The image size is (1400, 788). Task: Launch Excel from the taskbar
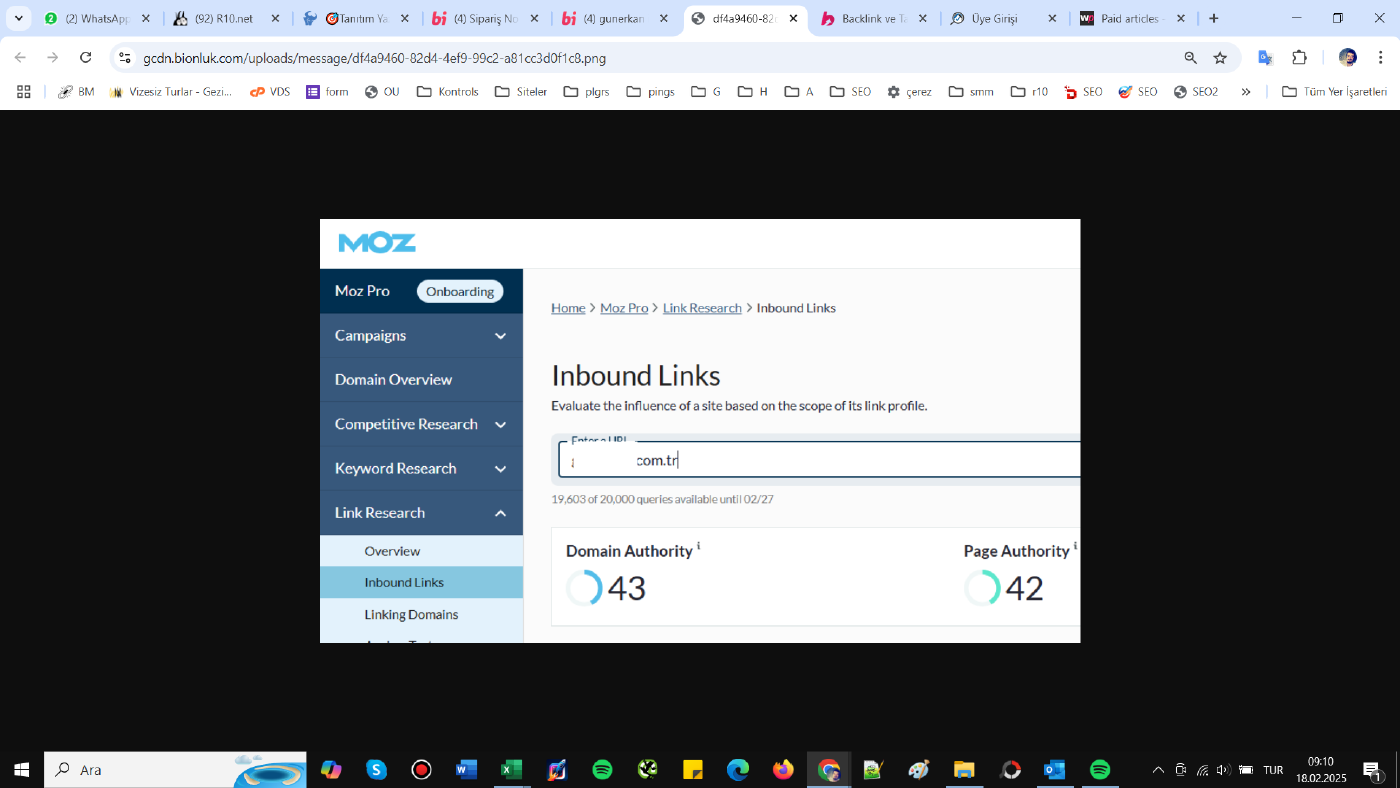[511, 769]
